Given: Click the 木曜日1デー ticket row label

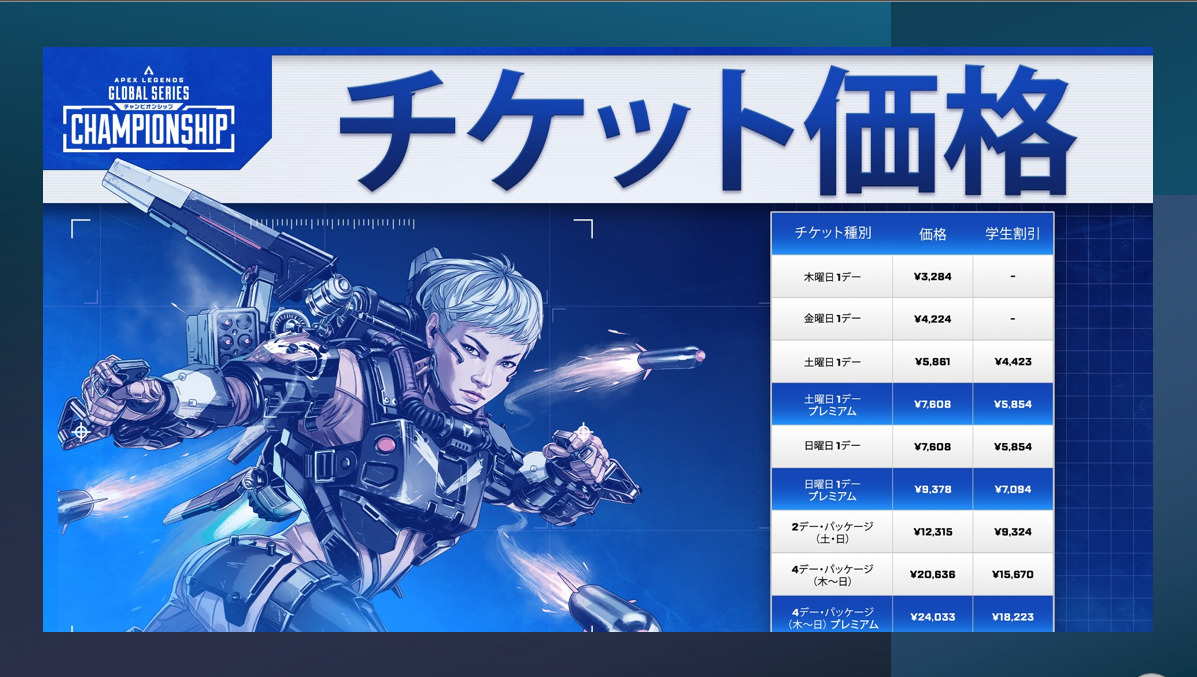Looking at the screenshot, I should click(831, 277).
